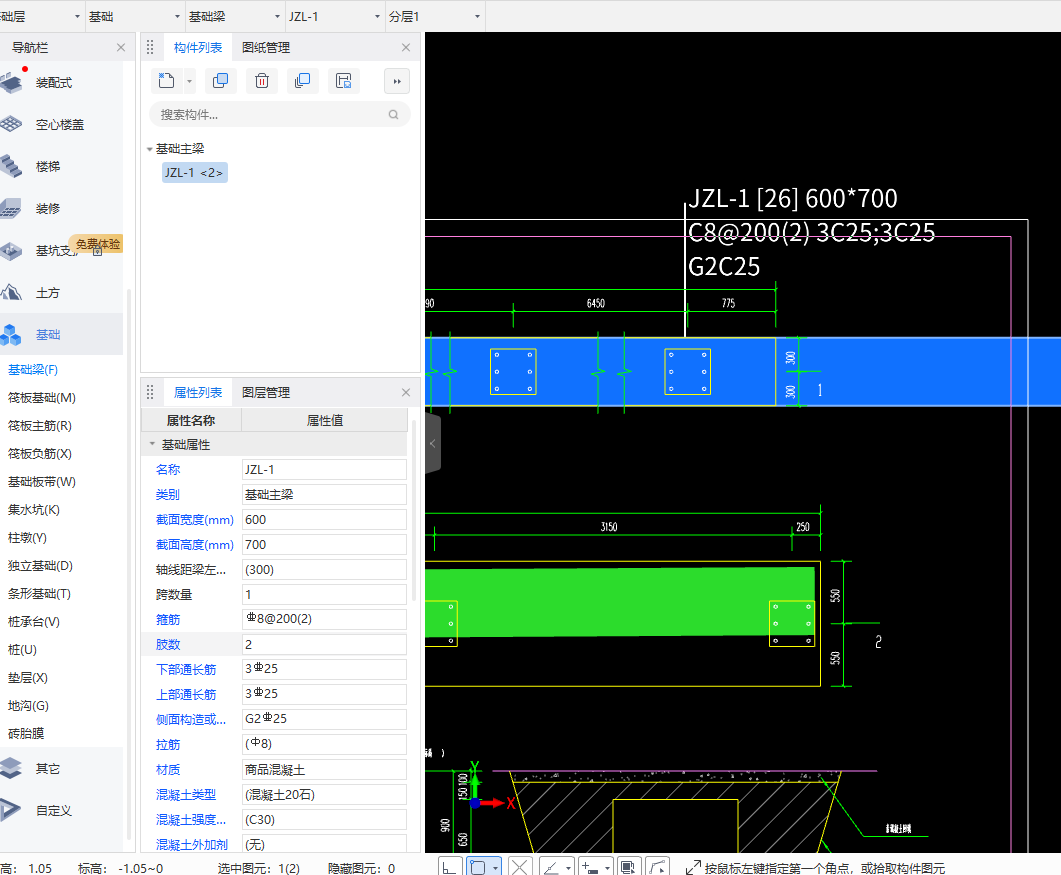
Task: Select 砖胎膜 in foundation list
Action: [x=26, y=734]
